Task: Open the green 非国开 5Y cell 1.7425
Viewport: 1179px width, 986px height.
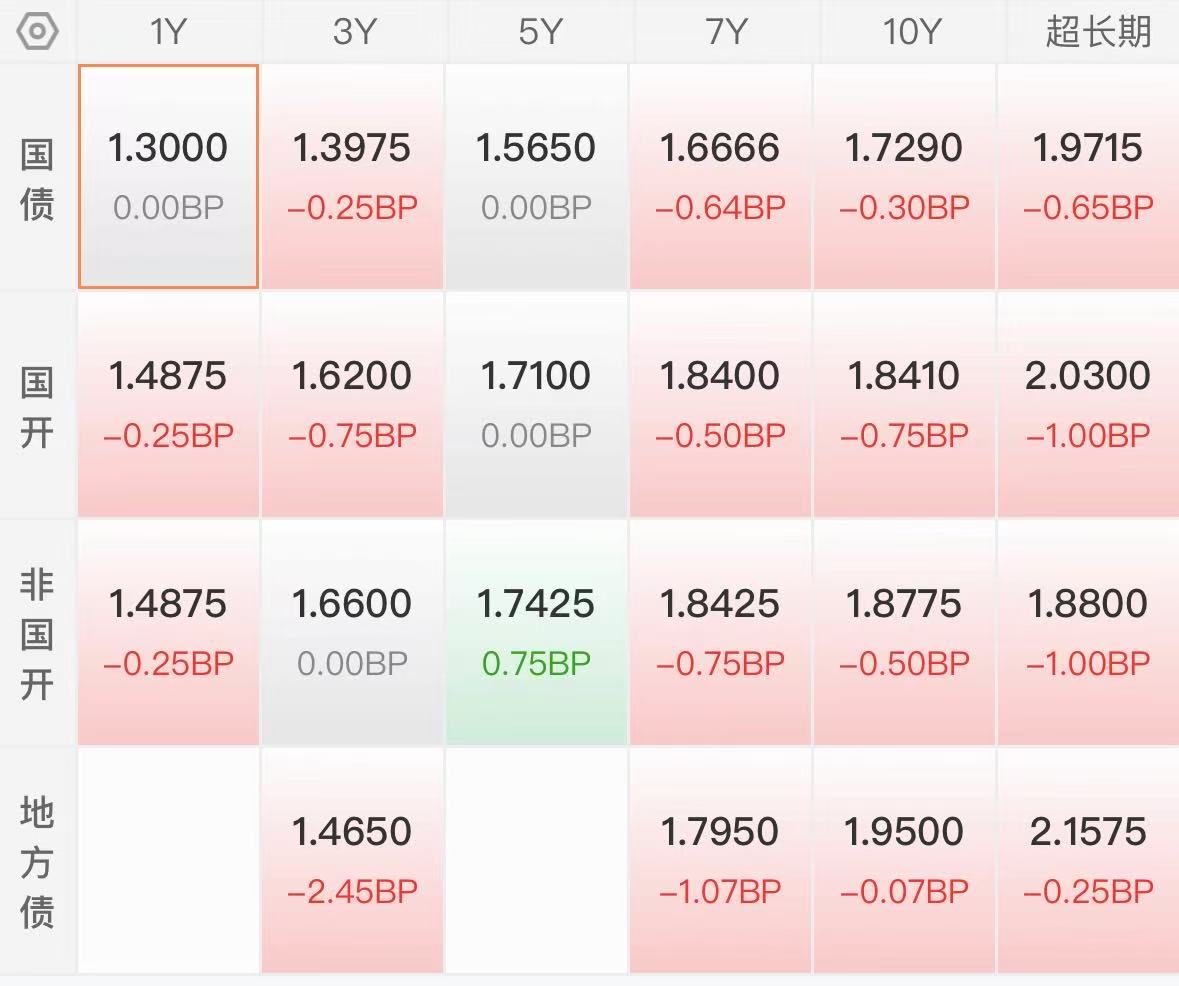Action: 536,632
